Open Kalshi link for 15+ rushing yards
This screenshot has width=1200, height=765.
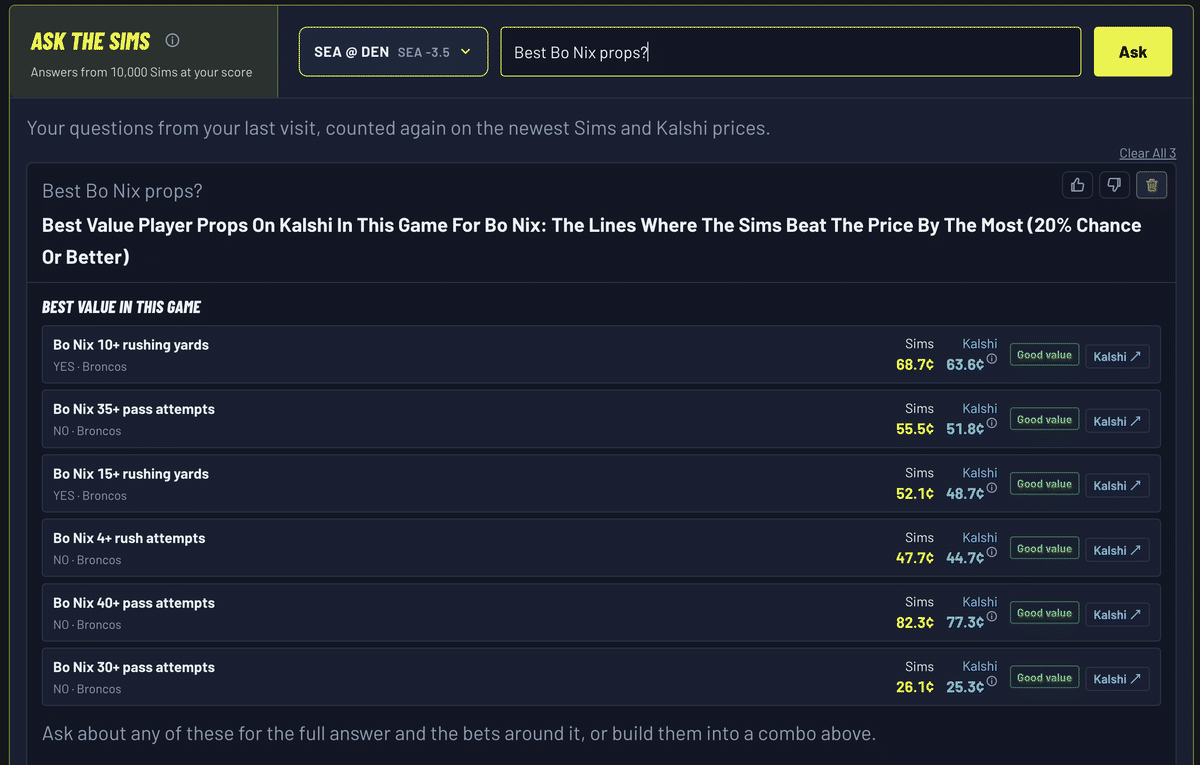(1117, 485)
